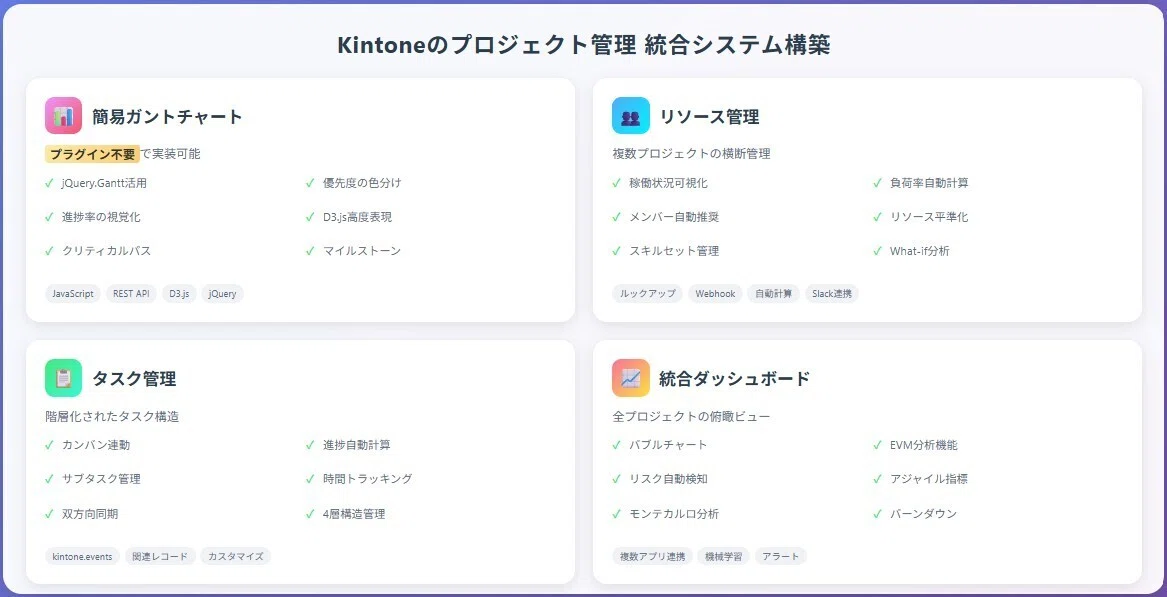Image resolution: width=1167 pixels, height=597 pixels.
Task: Select the タスク管理 card heading
Action: 134,379
